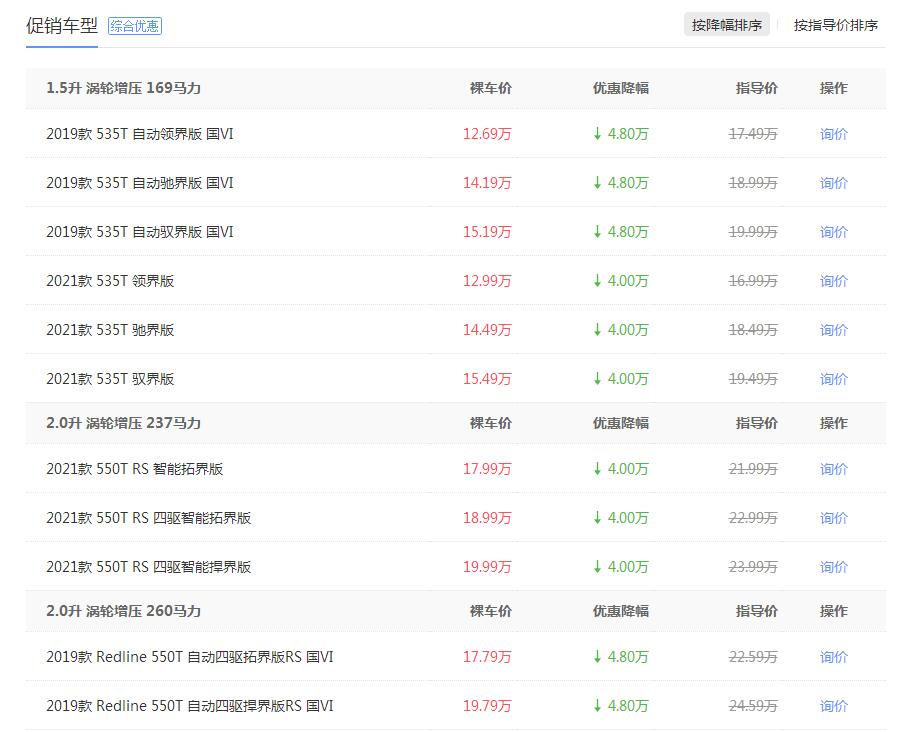Click the 2.0升 涡轮增压 237马力 group header
The height and width of the screenshot is (732, 900).
click(123, 423)
